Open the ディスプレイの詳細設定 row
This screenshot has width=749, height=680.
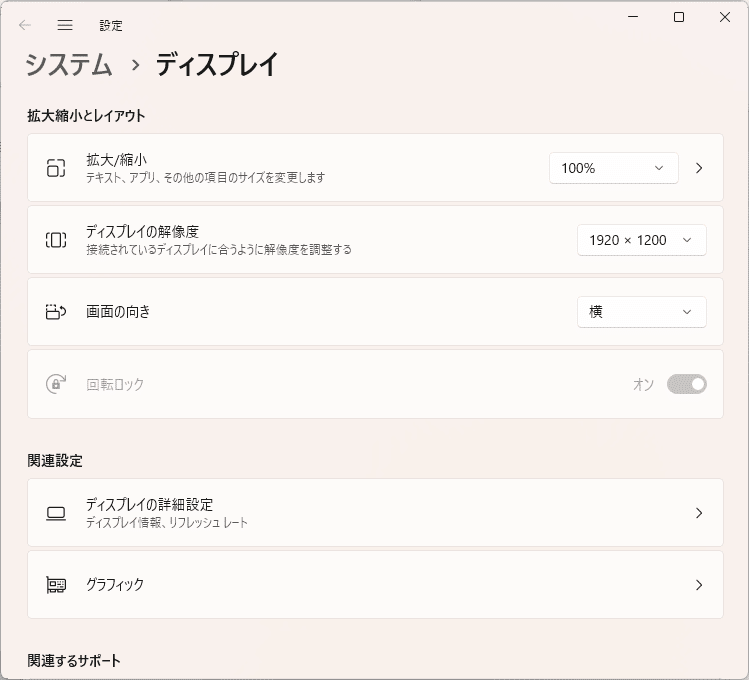tap(375, 513)
